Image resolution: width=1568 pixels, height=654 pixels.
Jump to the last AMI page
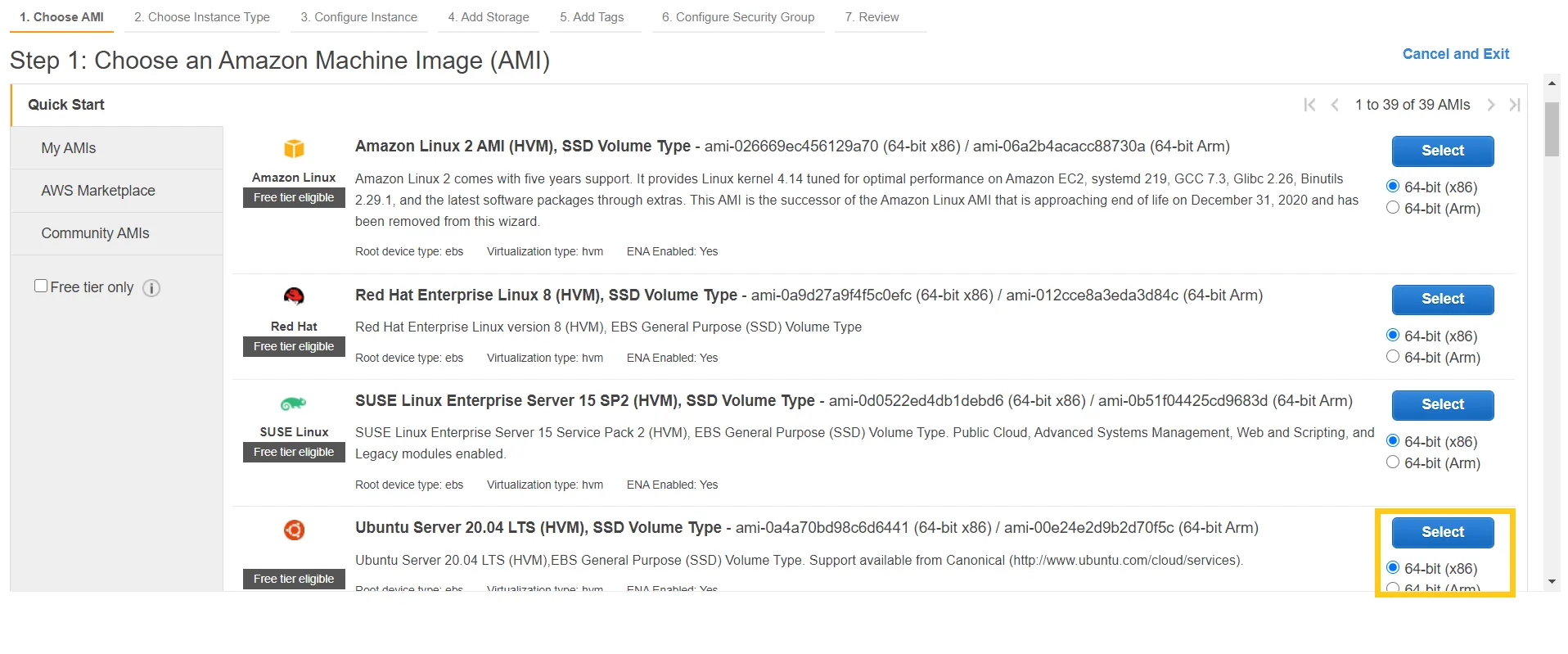(1515, 105)
